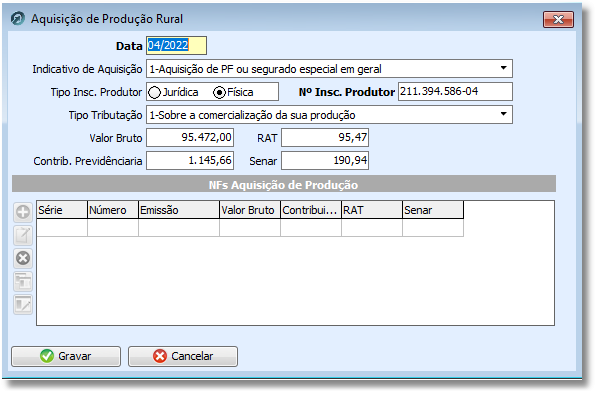
Task: Click the Nº Insc. Produtor field
Action: pos(455,92)
